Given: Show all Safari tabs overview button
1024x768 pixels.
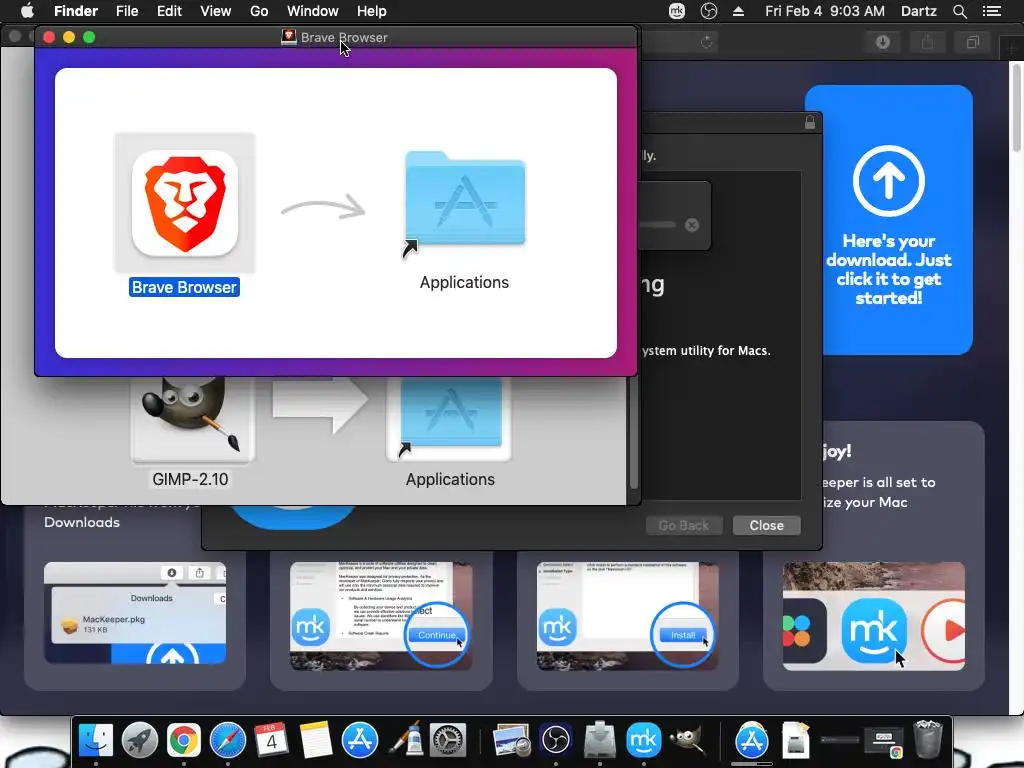Looking at the screenshot, I should (x=972, y=42).
